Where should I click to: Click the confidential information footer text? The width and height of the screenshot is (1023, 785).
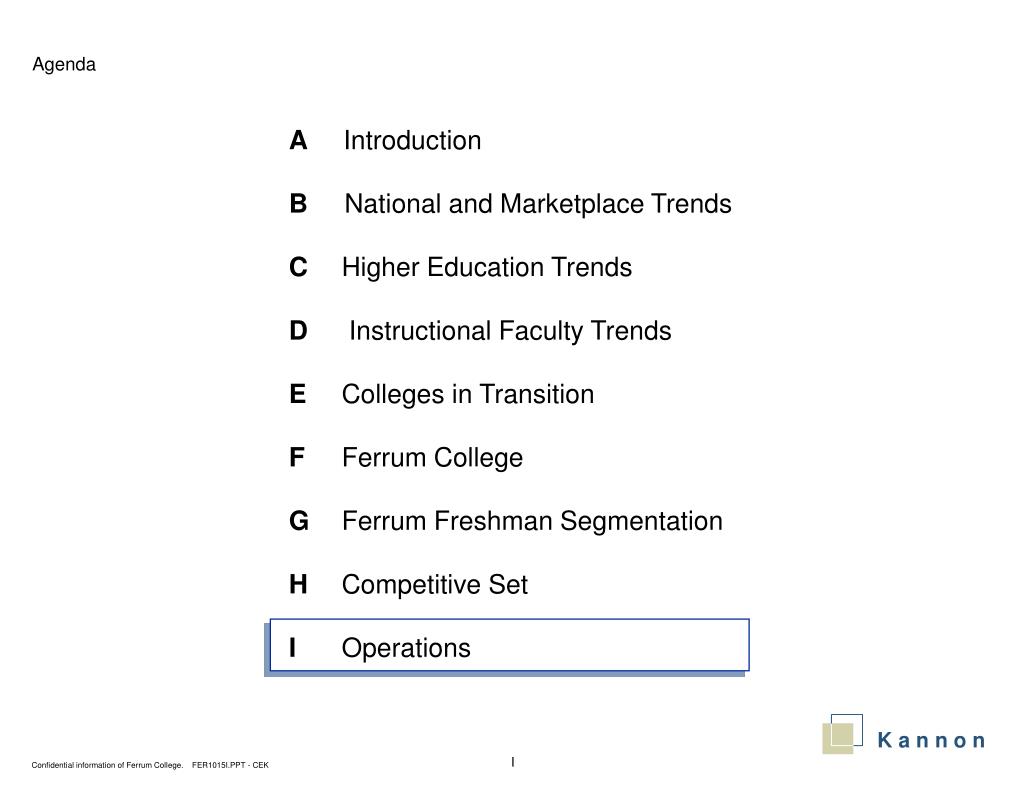click(107, 765)
